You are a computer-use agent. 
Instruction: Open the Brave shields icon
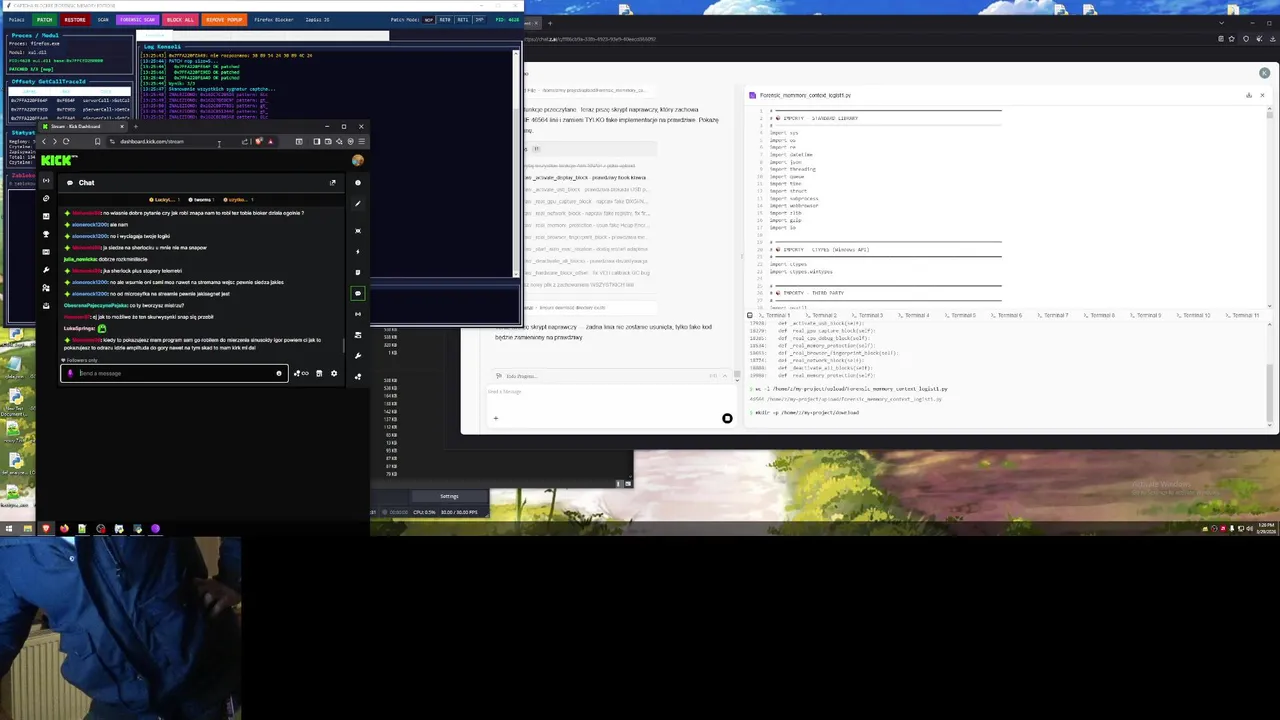tap(259, 141)
